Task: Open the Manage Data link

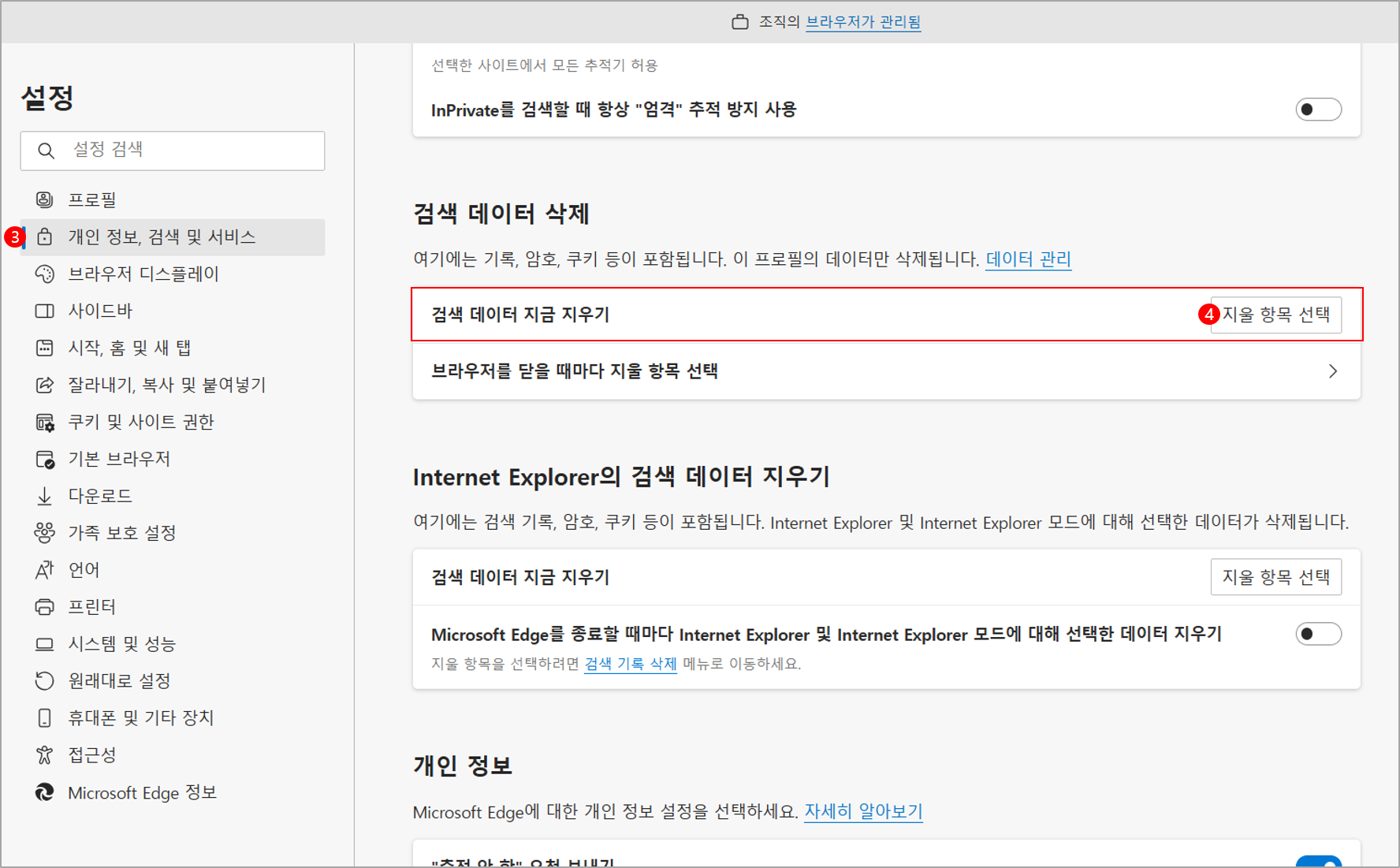Action: pyautogui.click(x=1028, y=259)
